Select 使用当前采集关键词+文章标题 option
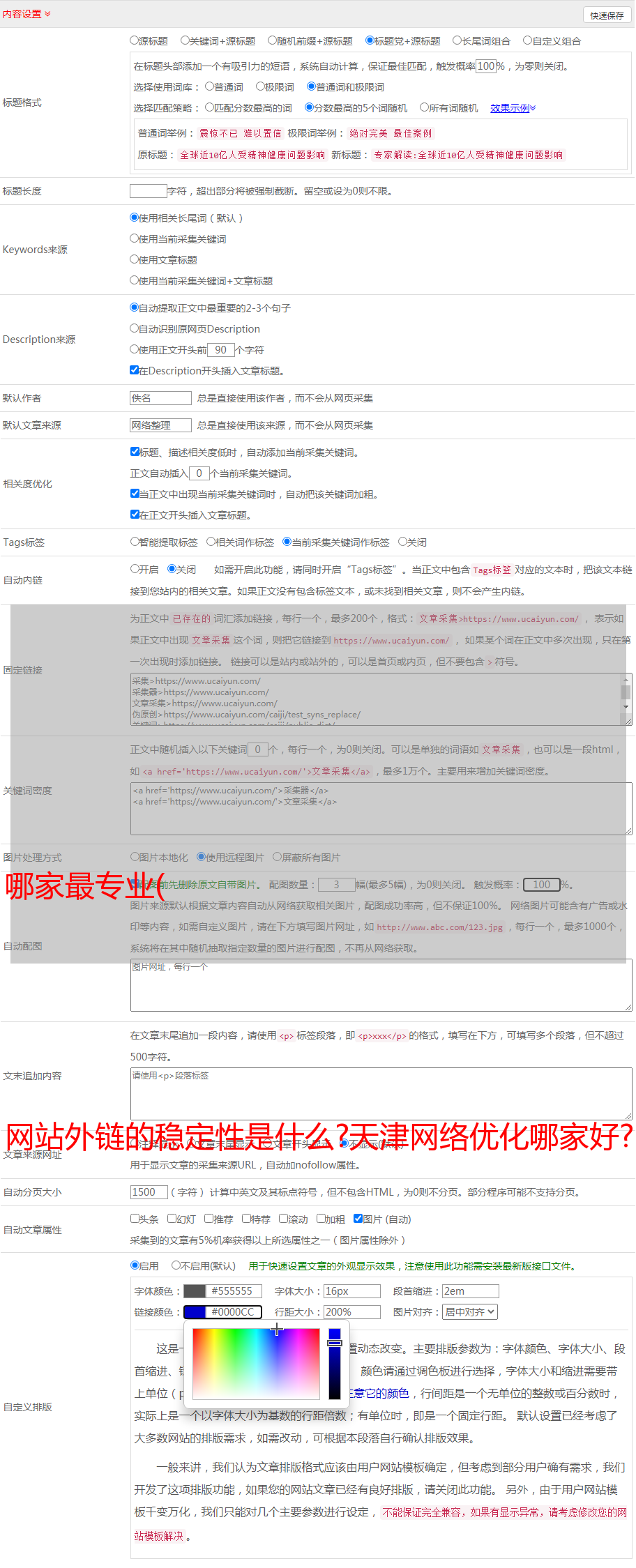This screenshot has height=1568, width=636. point(135,280)
